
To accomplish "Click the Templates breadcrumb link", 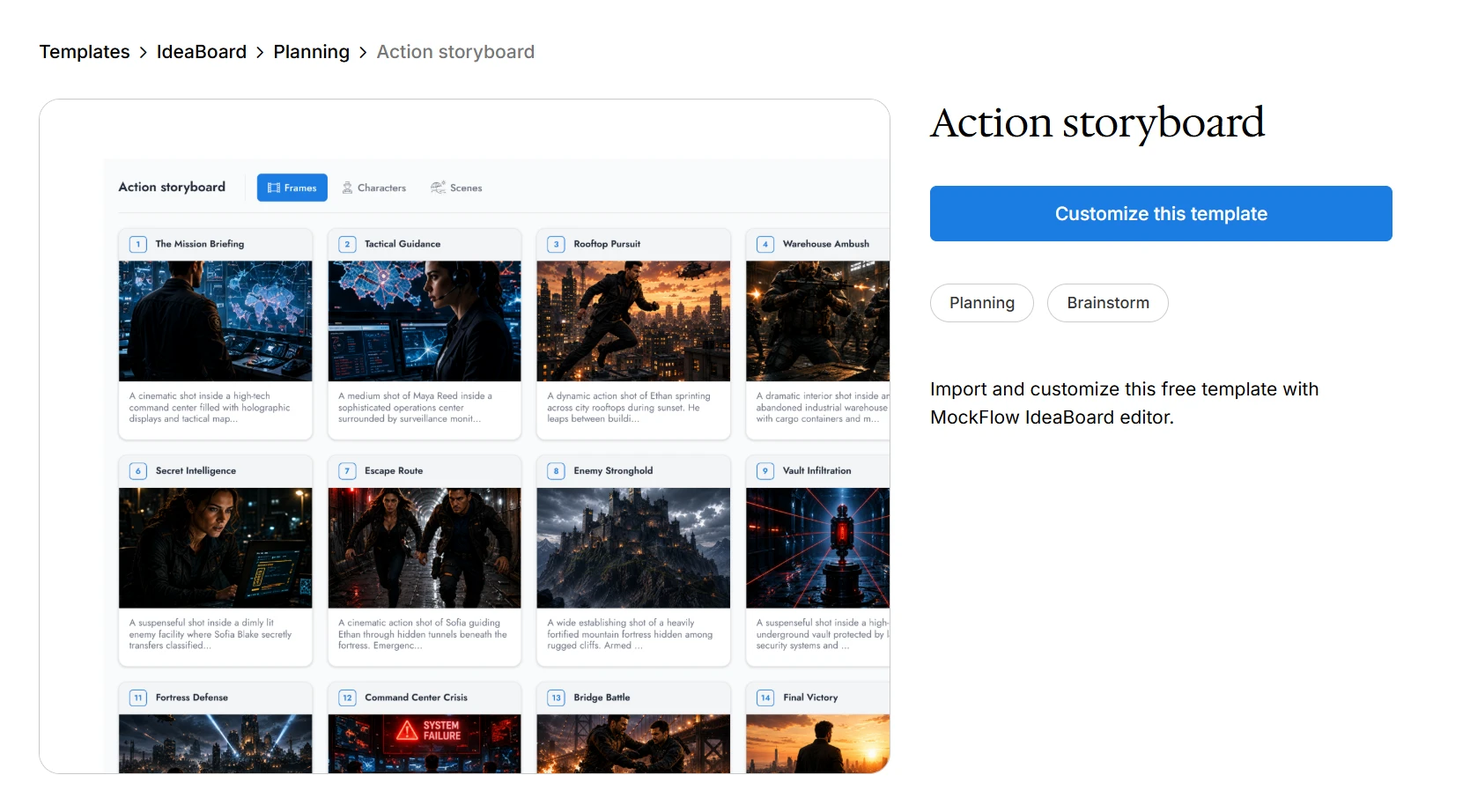I will (x=85, y=52).
